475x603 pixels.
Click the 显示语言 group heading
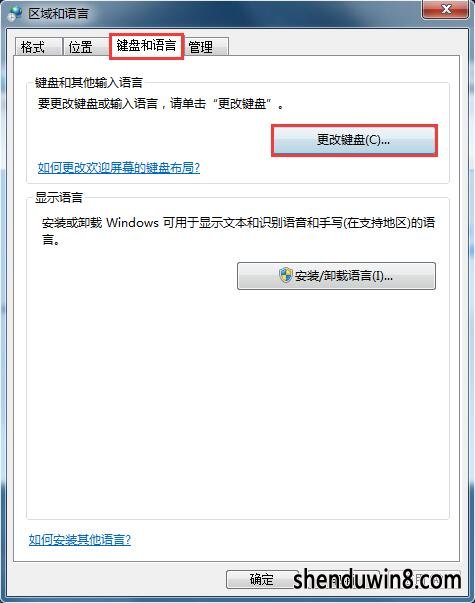(59, 198)
